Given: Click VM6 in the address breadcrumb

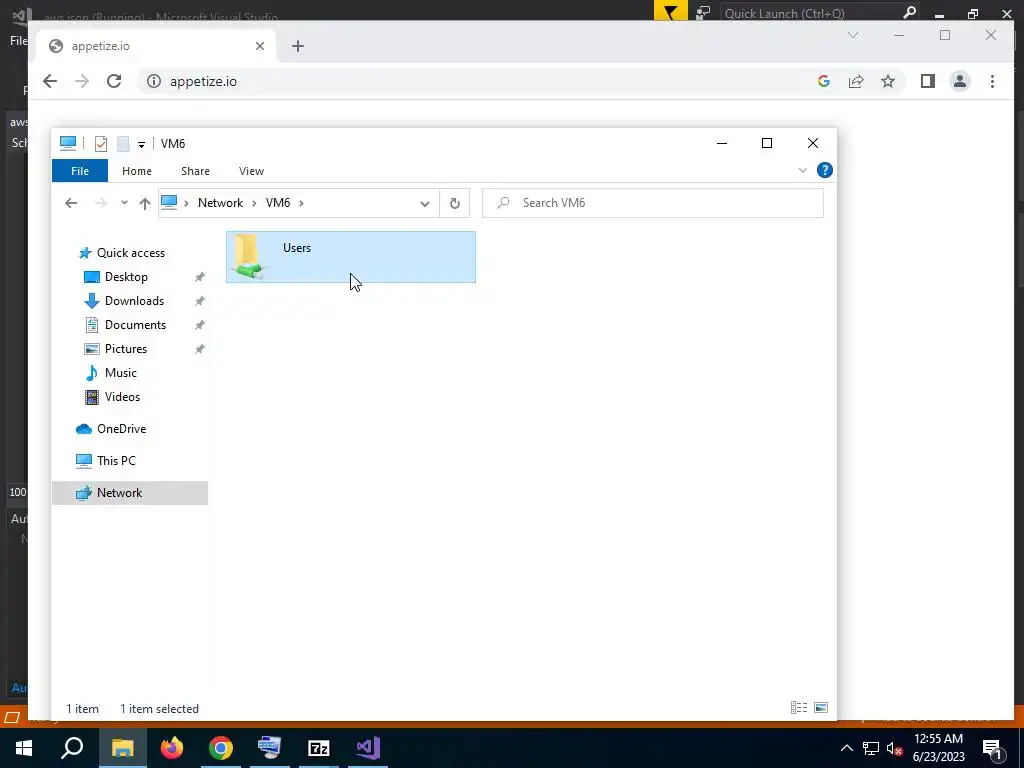Looking at the screenshot, I should [x=278, y=202].
